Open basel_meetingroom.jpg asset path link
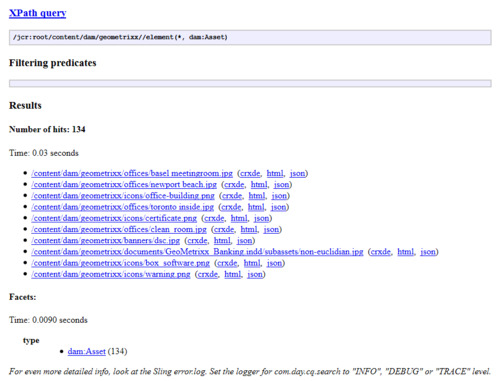The image size is (500, 381). [132, 173]
